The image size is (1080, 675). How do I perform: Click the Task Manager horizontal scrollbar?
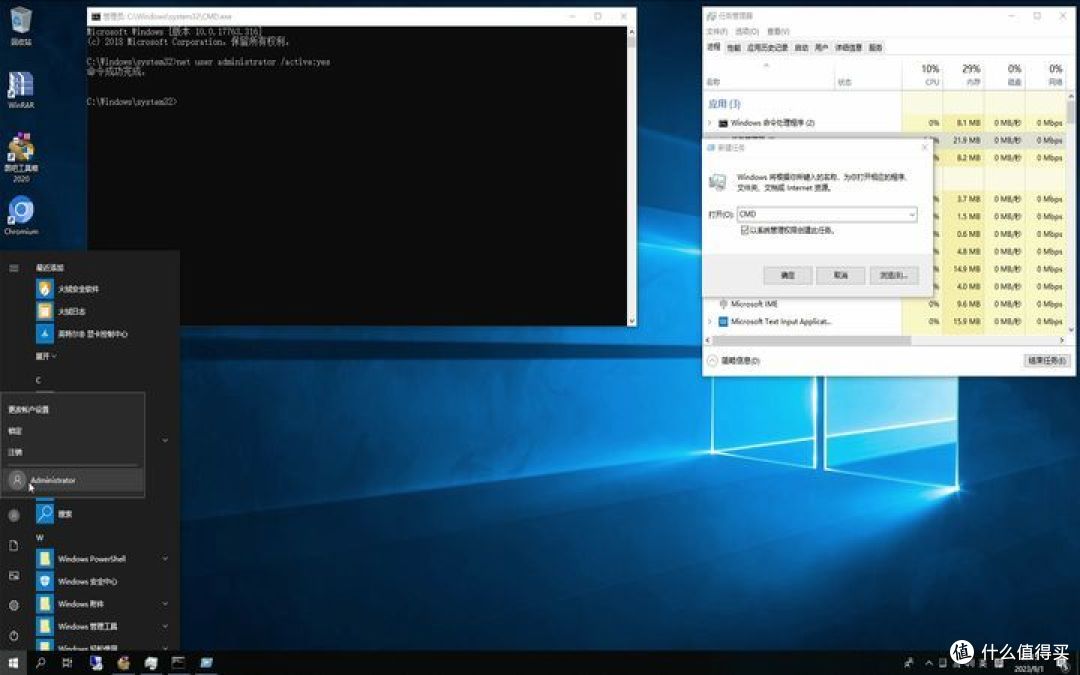pyautogui.click(x=812, y=340)
